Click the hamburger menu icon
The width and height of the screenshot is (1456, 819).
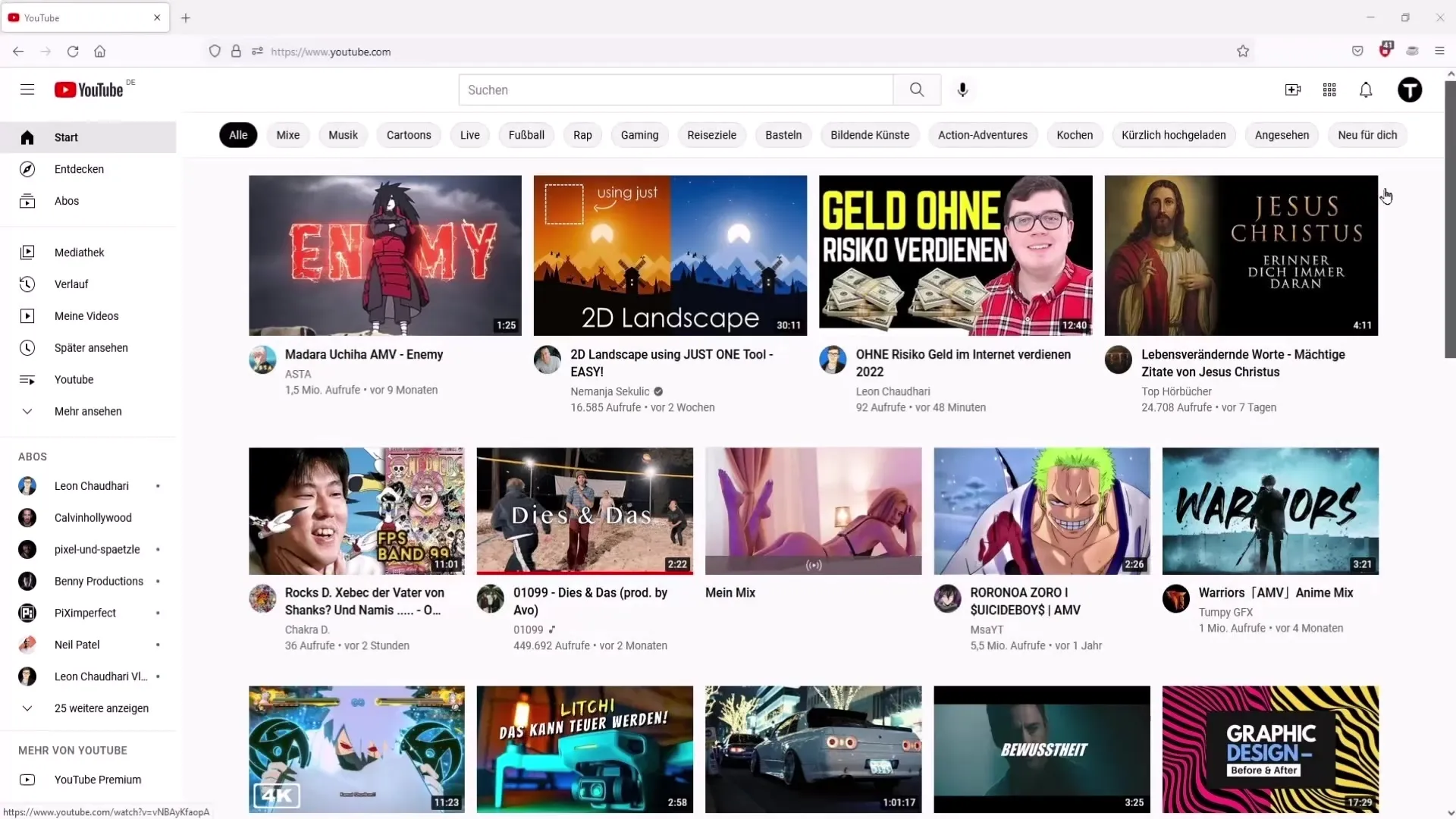point(27,89)
